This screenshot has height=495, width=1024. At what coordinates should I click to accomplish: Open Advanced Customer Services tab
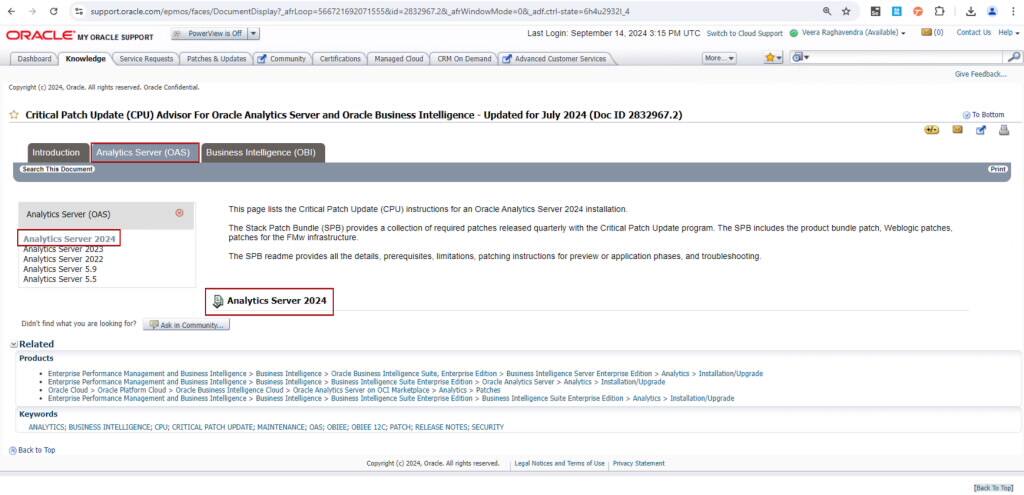[555, 59]
